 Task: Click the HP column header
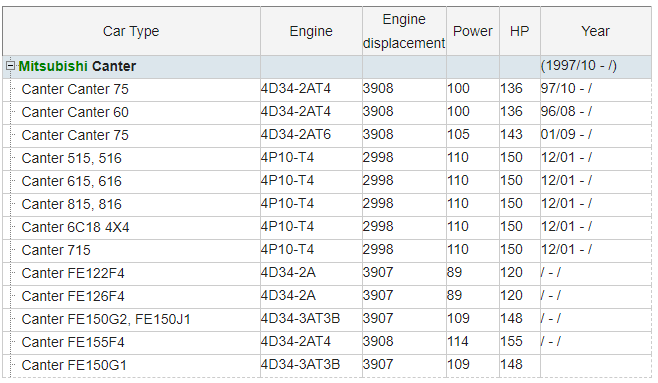520,31
